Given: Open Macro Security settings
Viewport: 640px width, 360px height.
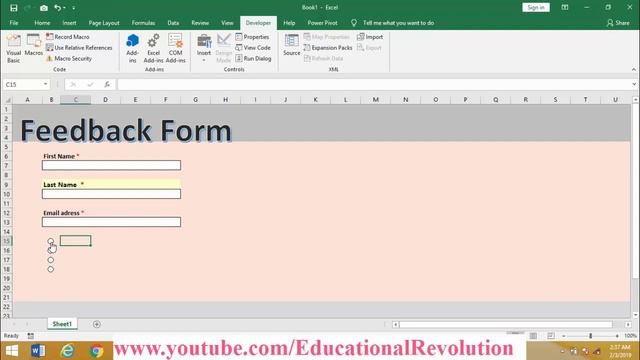Looking at the screenshot, I should (69, 58).
